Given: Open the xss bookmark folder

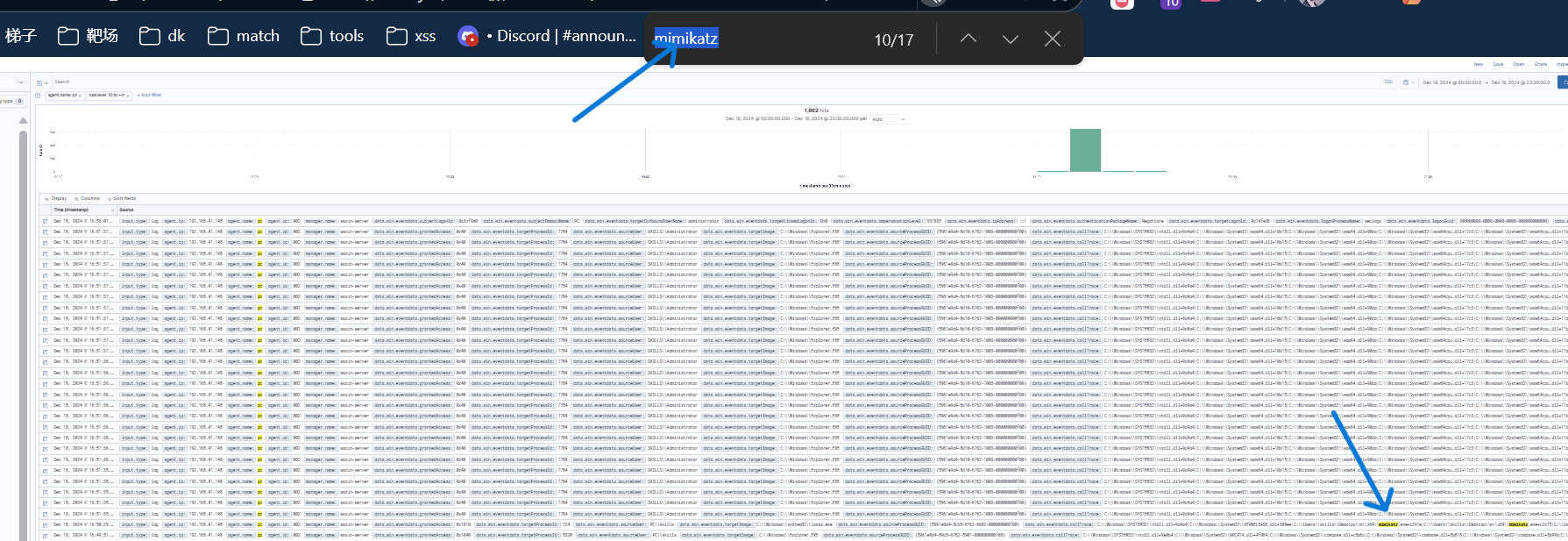Looking at the screenshot, I should (412, 36).
